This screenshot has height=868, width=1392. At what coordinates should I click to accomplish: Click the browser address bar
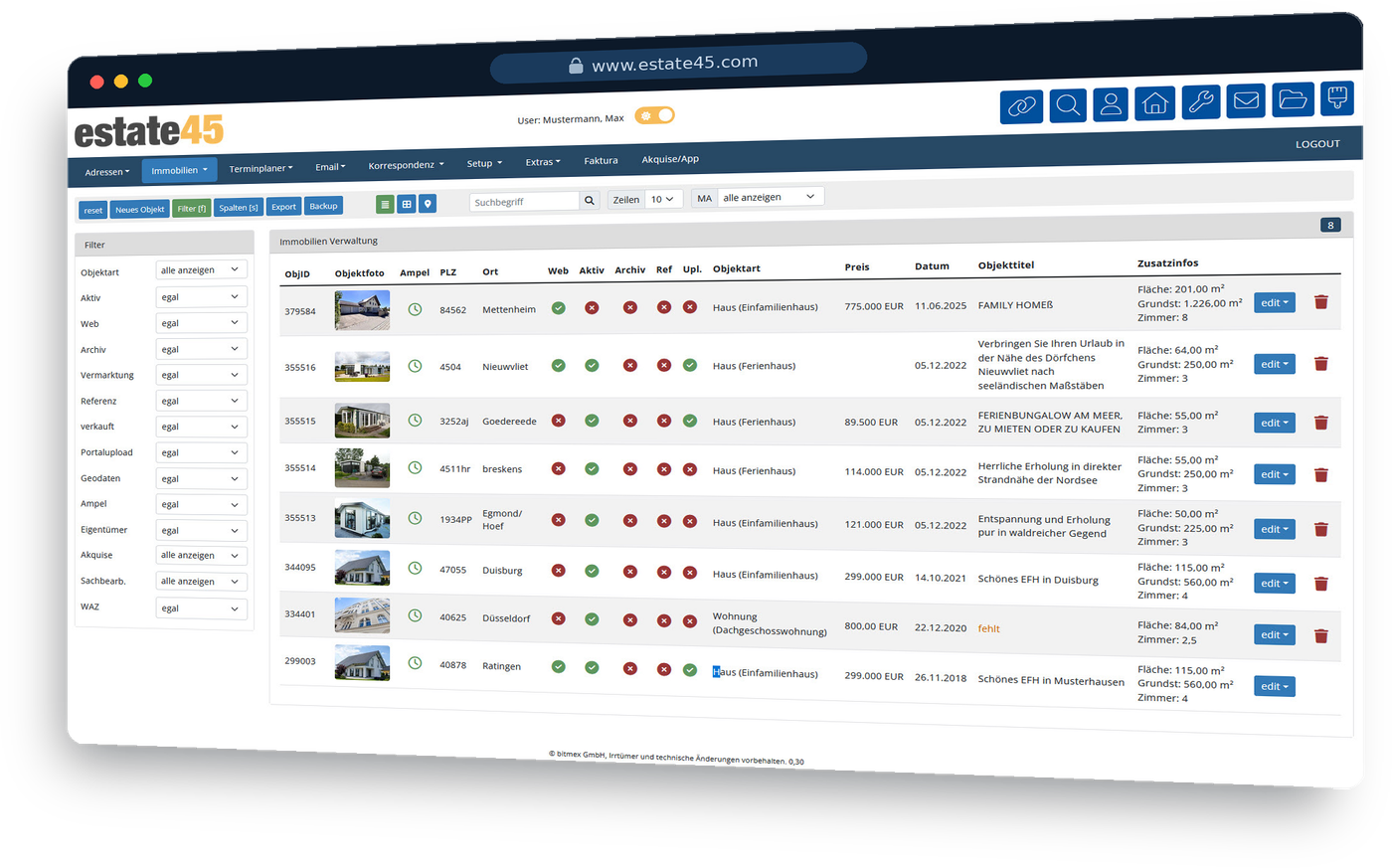pos(678,64)
